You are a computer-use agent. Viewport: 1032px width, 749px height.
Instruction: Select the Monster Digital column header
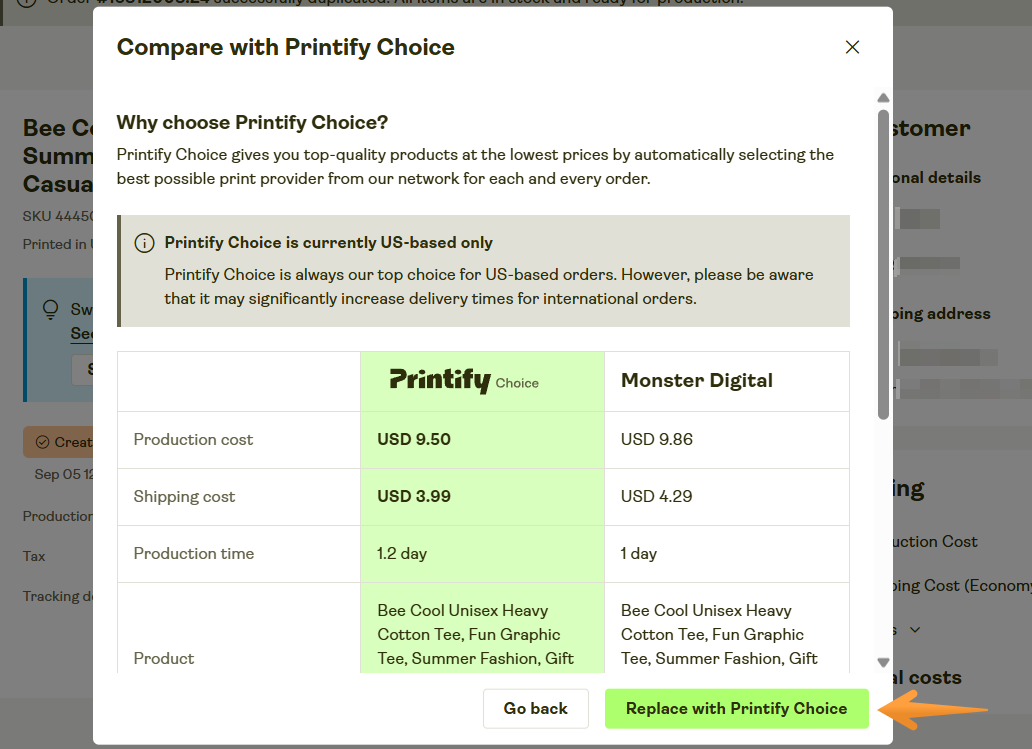(x=697, y=381)
